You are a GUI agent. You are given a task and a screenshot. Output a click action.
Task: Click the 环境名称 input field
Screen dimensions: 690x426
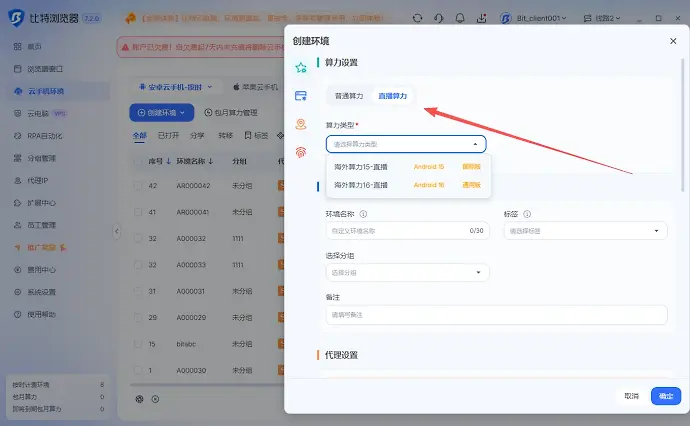coord(407,231)
